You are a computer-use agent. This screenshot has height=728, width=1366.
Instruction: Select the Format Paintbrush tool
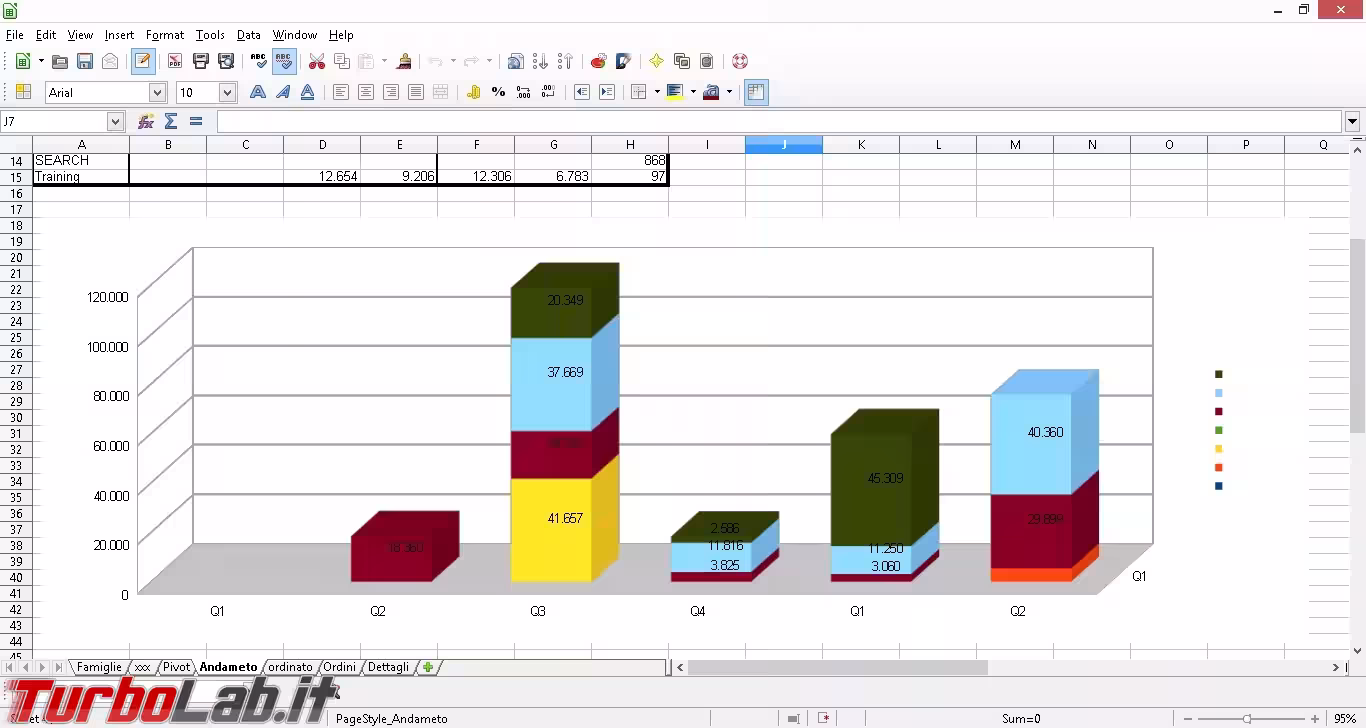(x=403, y=61)
